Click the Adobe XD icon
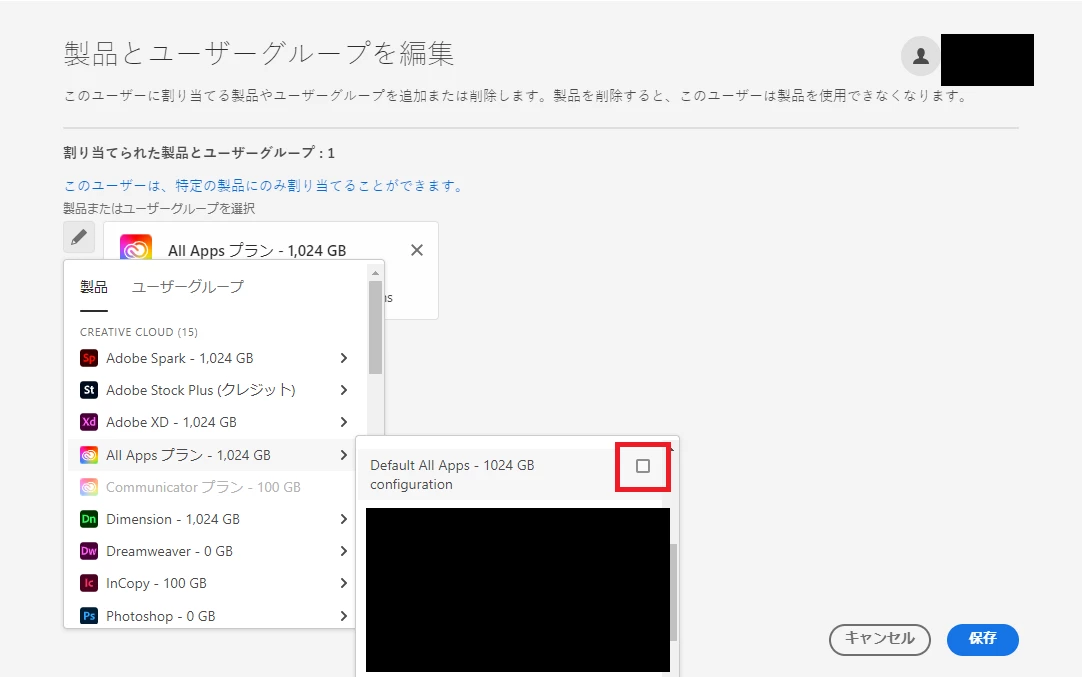 pyautogui.click(x=89, y=422)
